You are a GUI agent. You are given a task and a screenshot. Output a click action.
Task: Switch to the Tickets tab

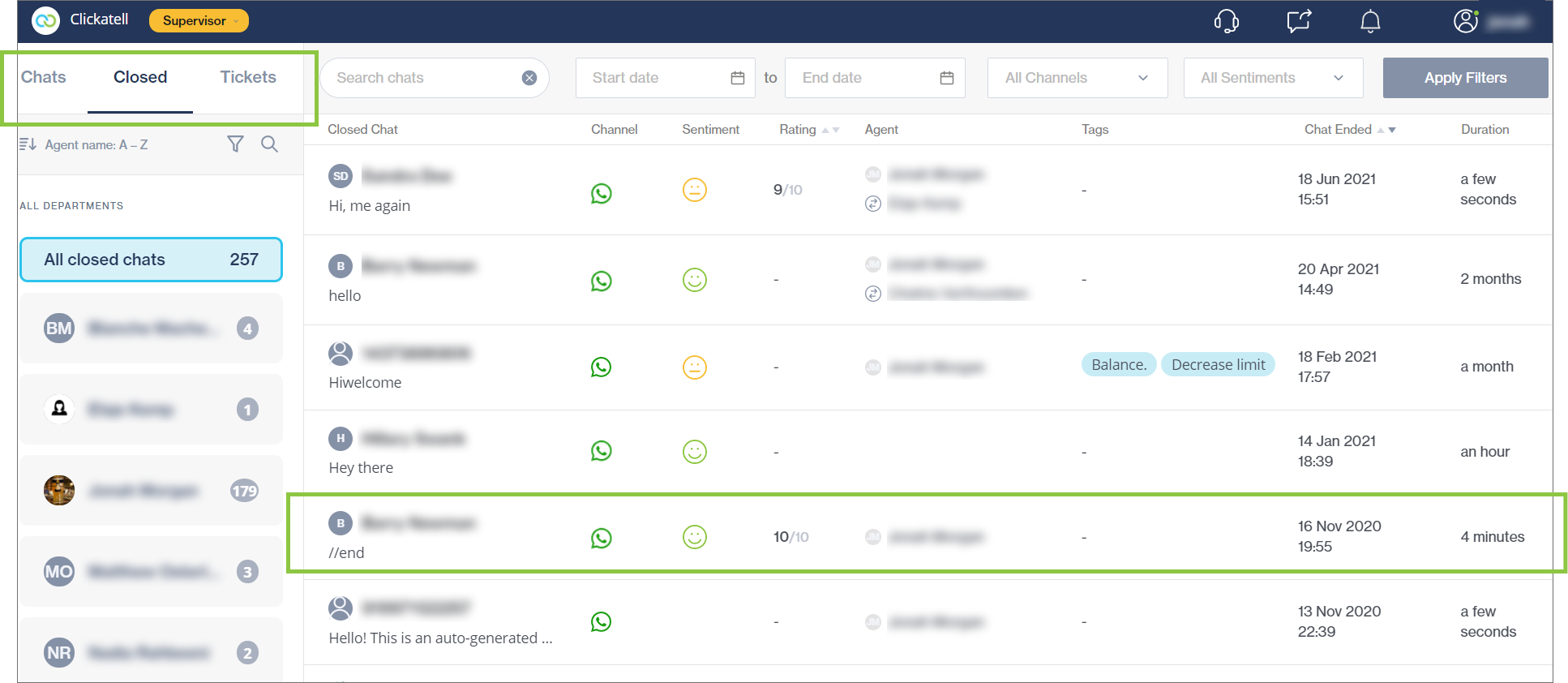(x=248, y=77)
